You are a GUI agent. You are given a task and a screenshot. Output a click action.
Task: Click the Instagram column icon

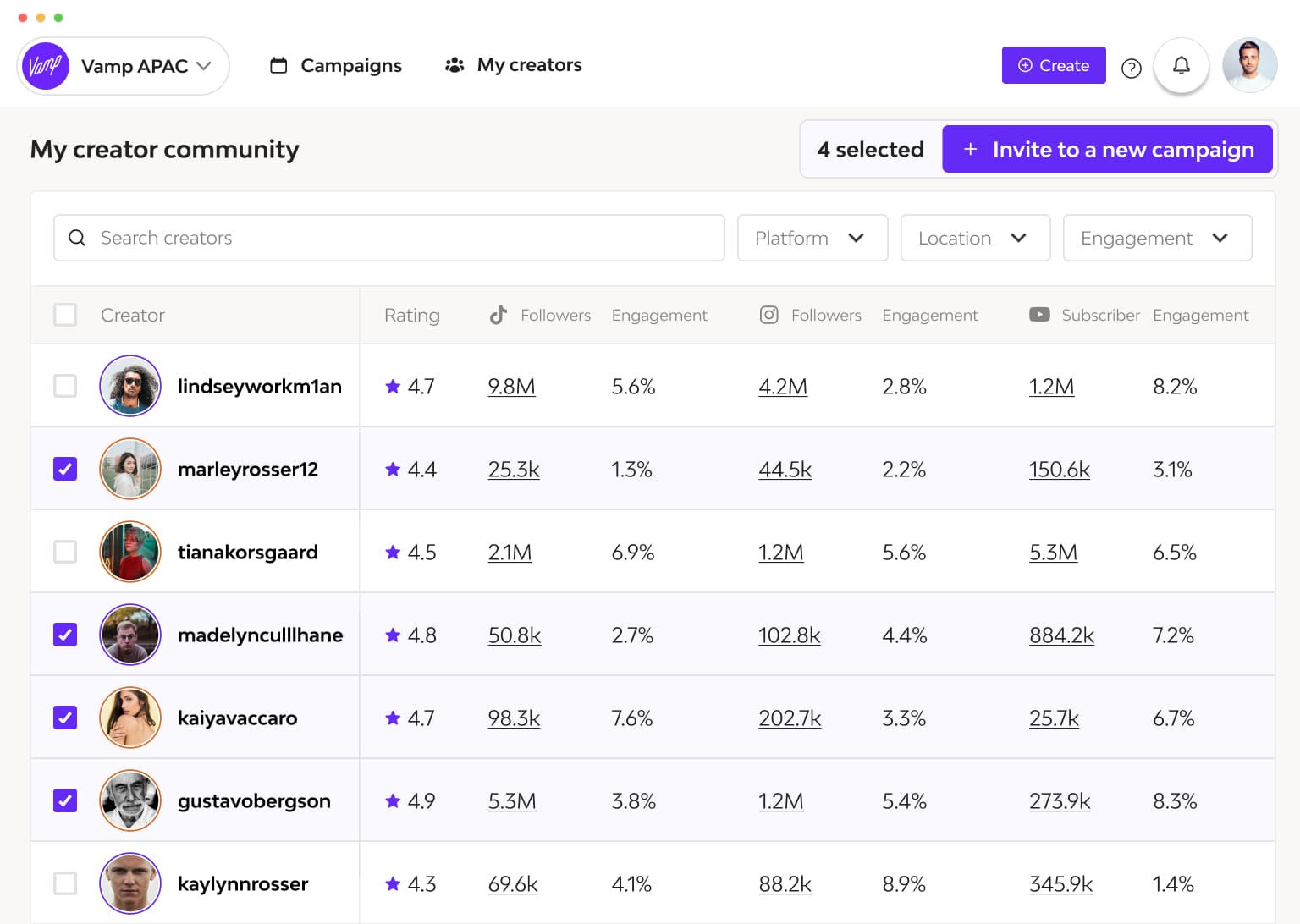pos(768,315)
